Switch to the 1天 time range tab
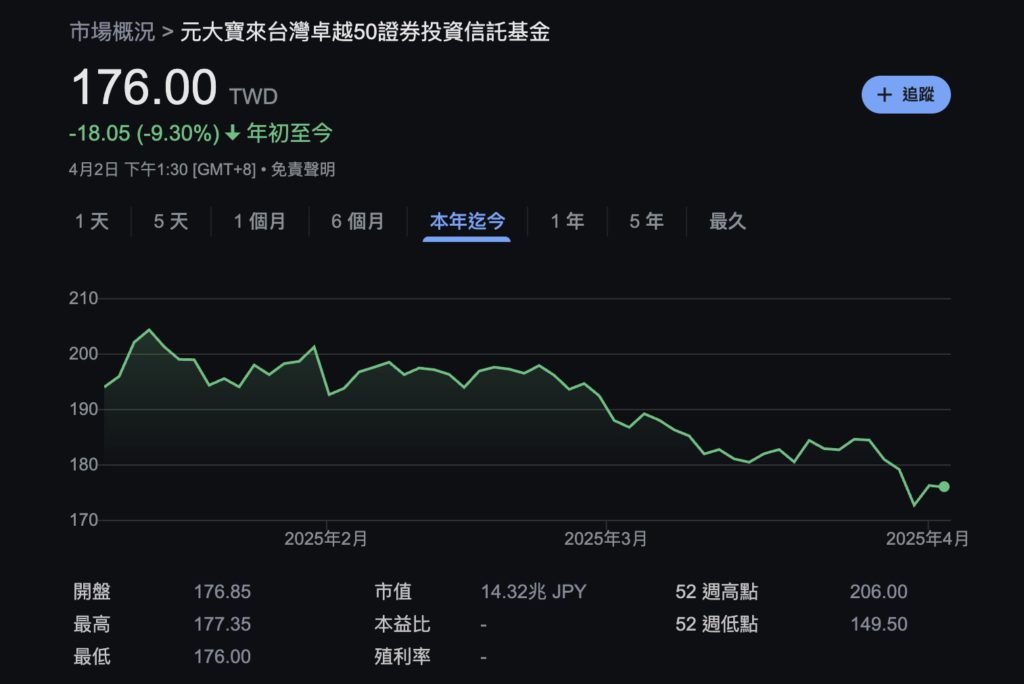Image resolution: width=1024 pixels, height=684 pixels. click(93, 222)
